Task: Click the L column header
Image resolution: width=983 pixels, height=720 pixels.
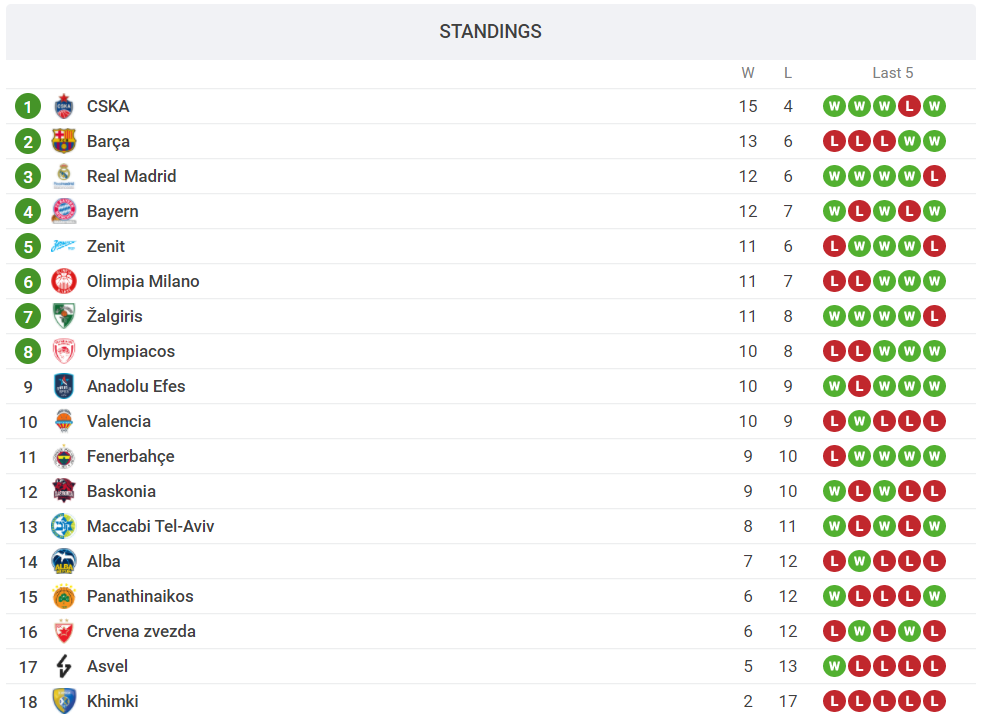Action: (788, 73)
